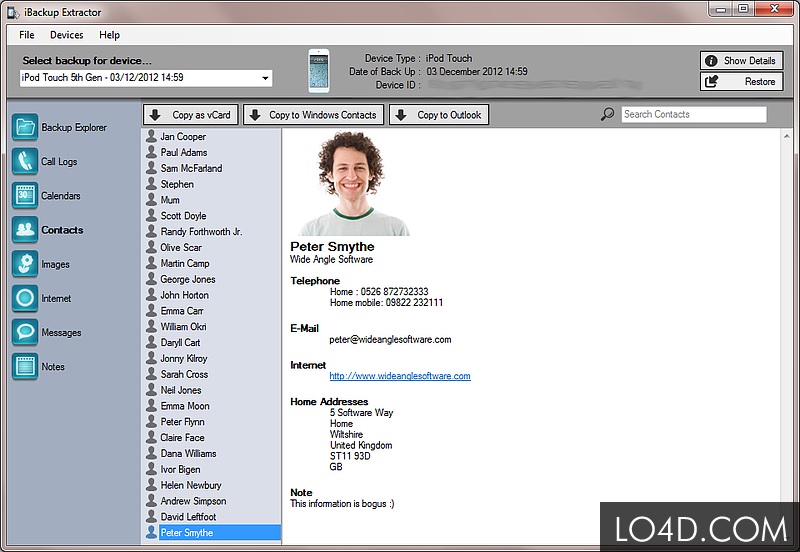Screen dimensions: 800x552
Task: Click the export icon on Restore button
Action: tap(711, 81)
